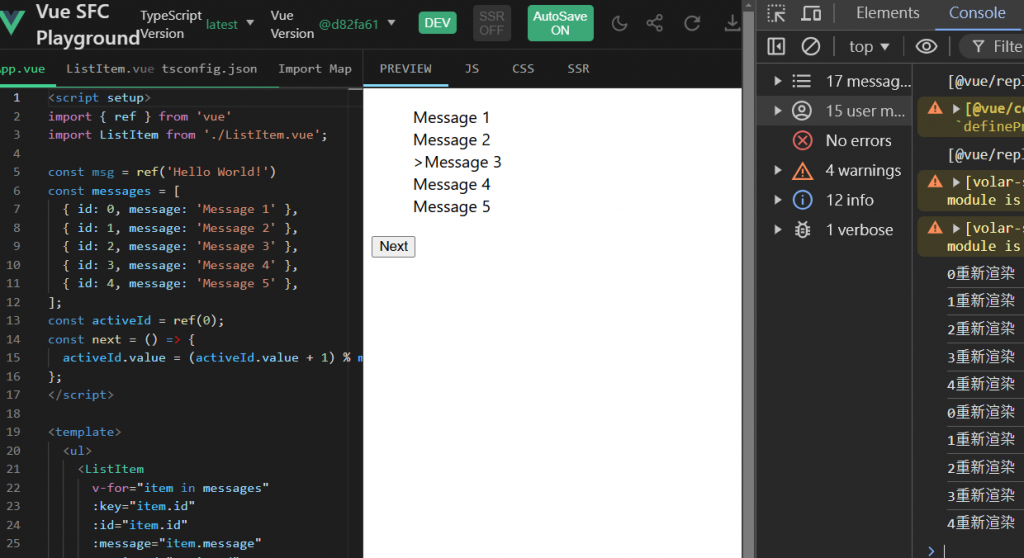Click the console prompt chevron
Viewport: 1024px width, 558px height.
point(931,551)
